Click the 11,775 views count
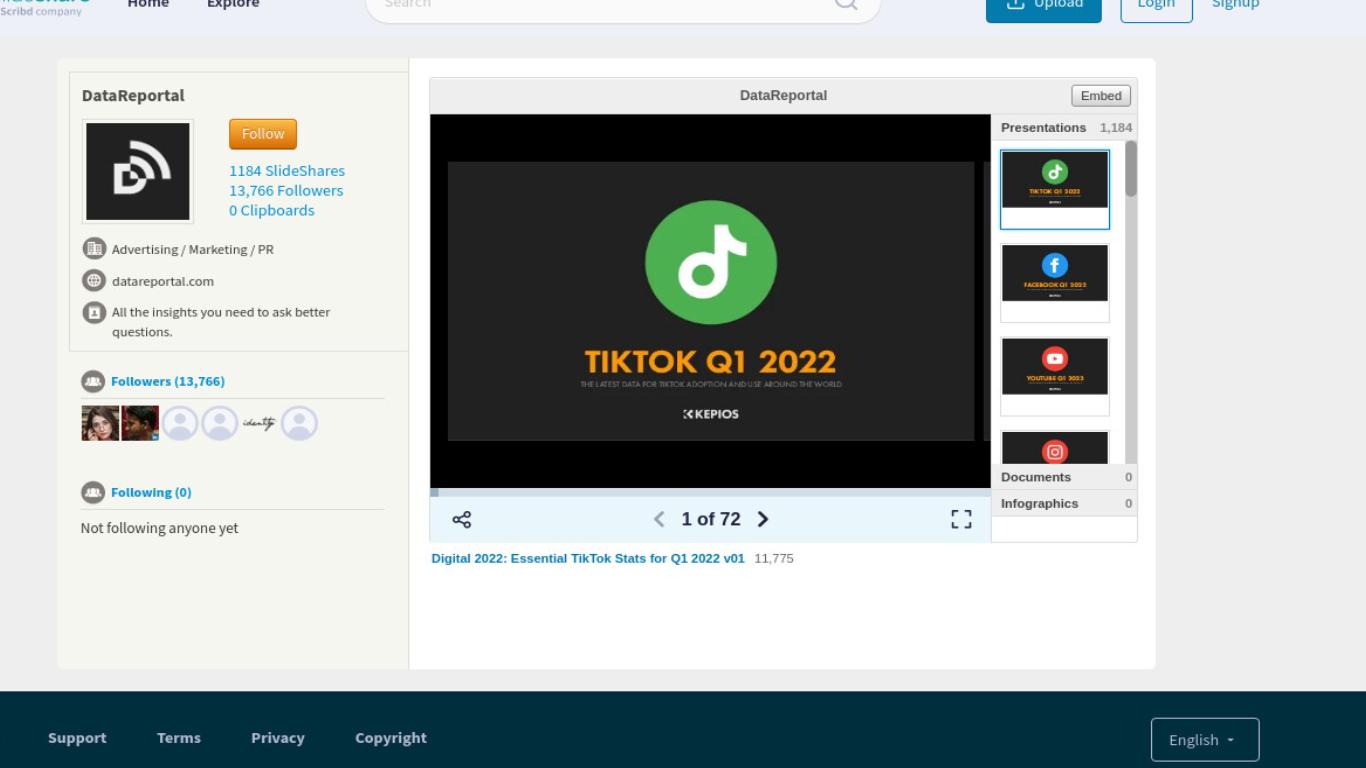Image resolution: width=1366 pixels, height=768 pixels. [774, 558]
